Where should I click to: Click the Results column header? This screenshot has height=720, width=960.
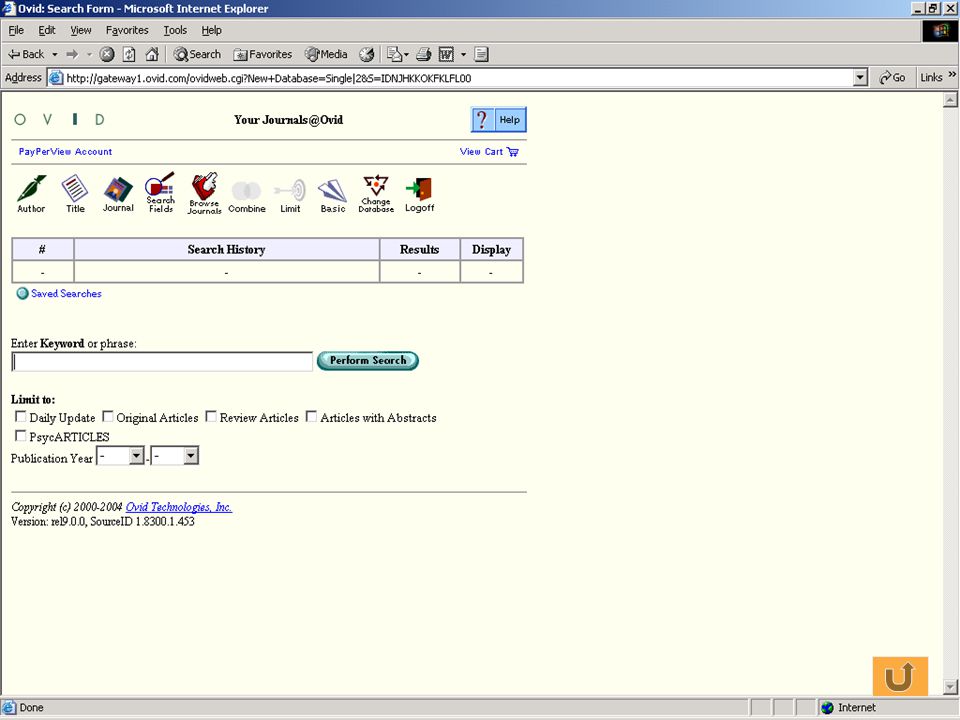(x=419, y=249)
